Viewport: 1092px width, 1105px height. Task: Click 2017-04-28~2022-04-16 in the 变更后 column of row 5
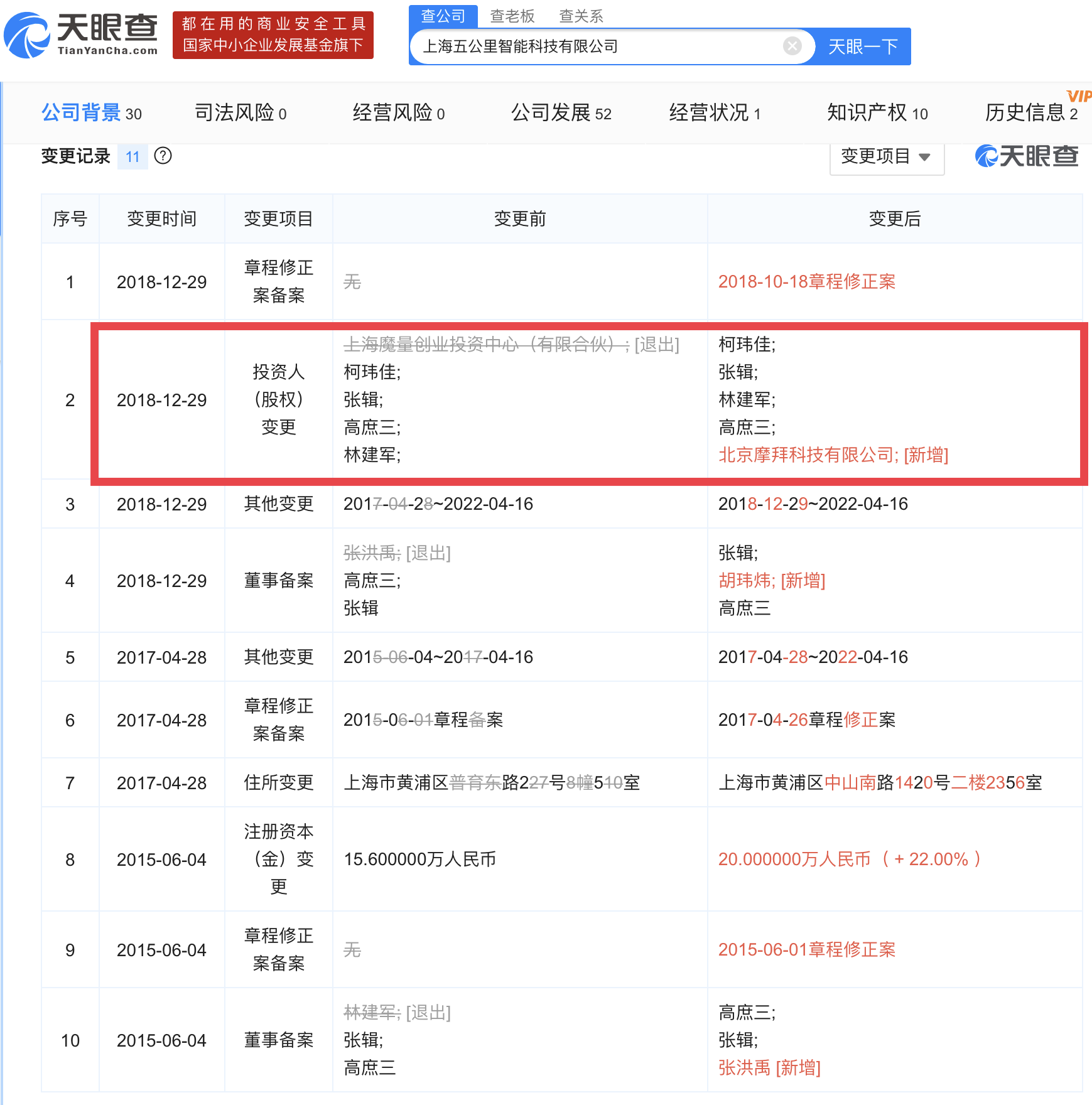pyautogui.click(x=813, y=657)
